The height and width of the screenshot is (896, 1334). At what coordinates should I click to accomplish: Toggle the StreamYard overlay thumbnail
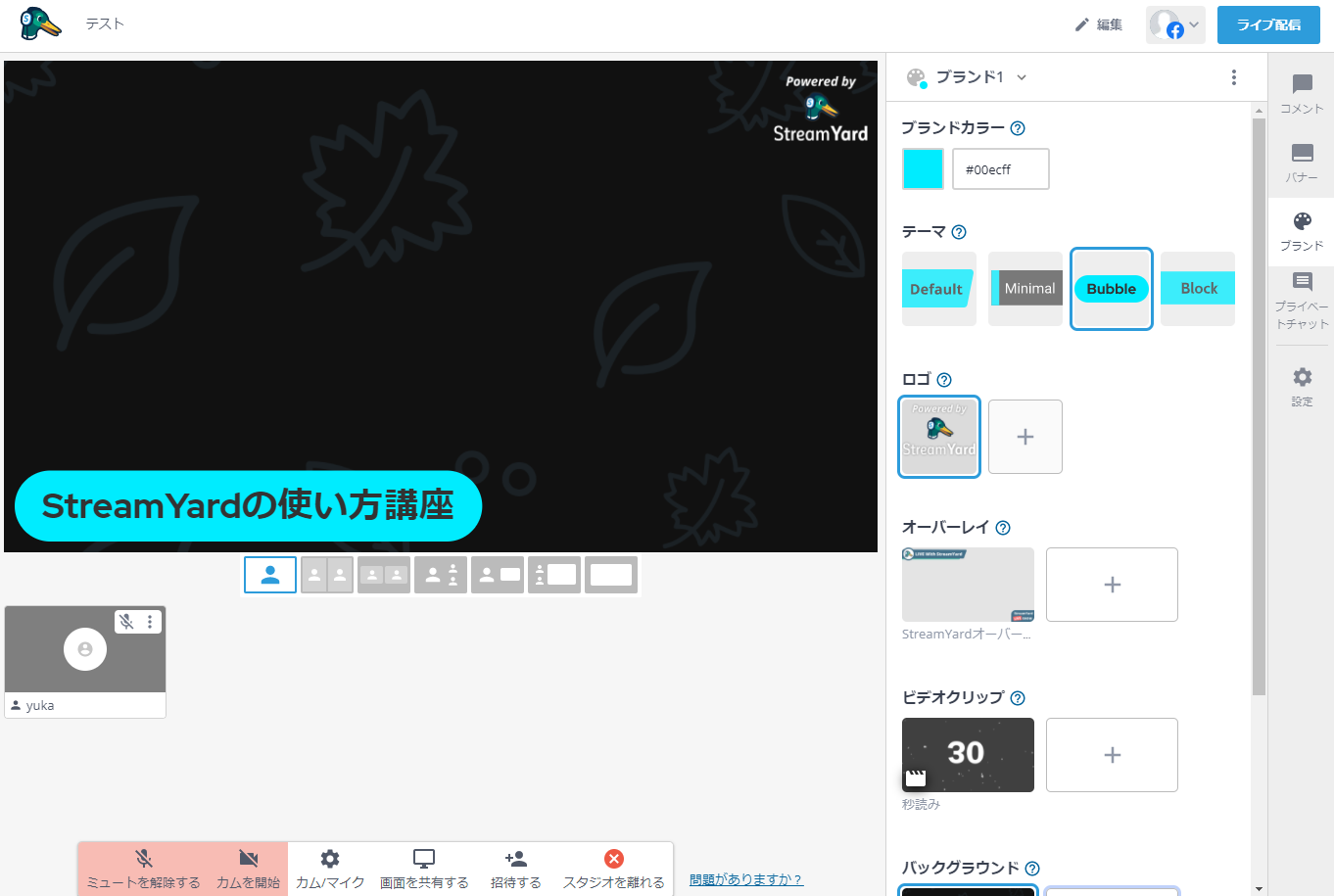tap(968, 585)
